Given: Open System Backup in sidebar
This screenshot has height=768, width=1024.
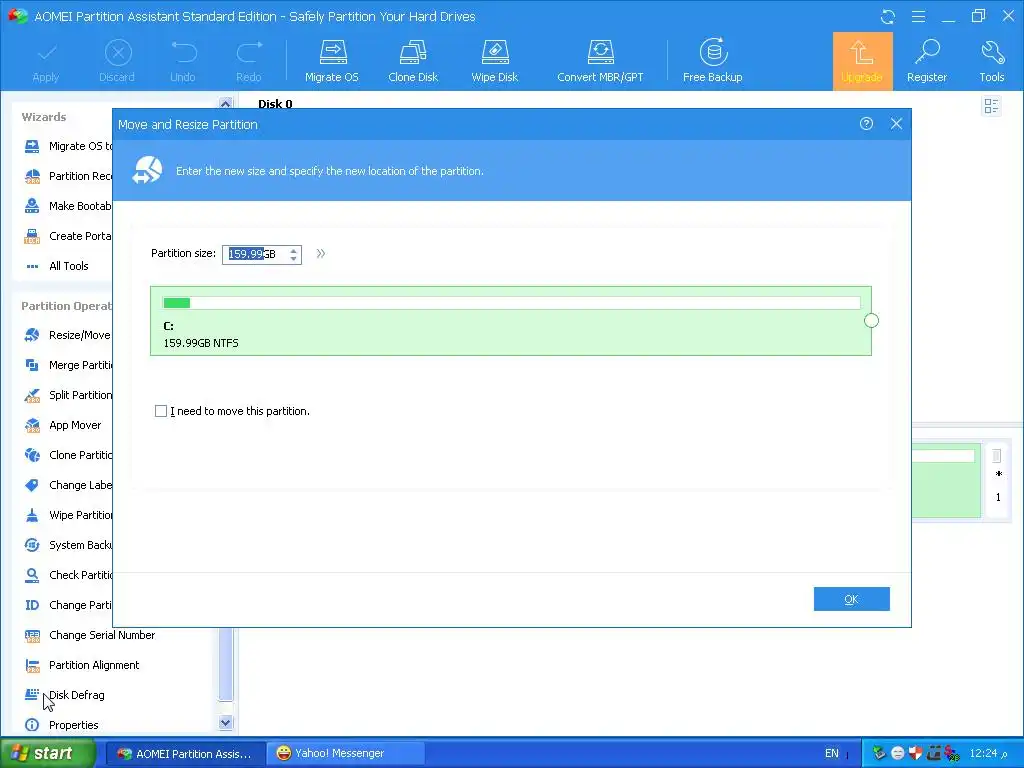Looking at the screenshot, I should click(67, 545).
